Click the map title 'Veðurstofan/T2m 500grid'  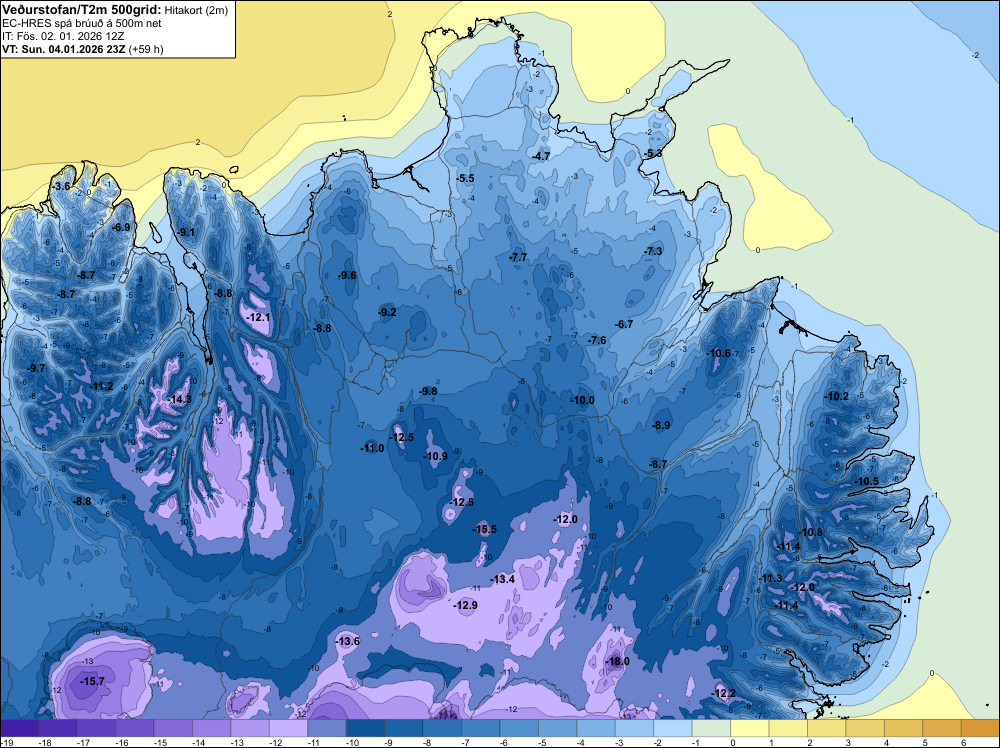pyautogui.click(x=82, y=10)
